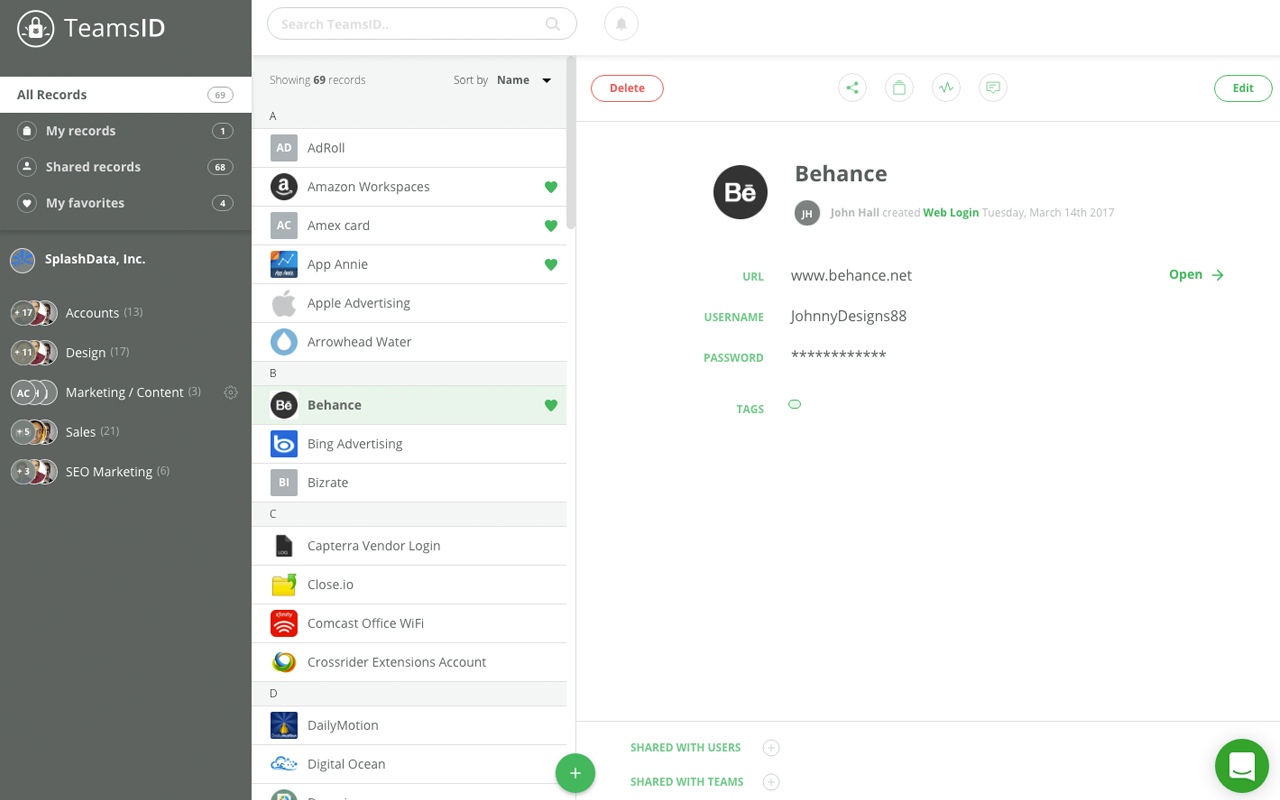Click the masked password field value
Viewport: 1280px width, 800px height.
pyautogui.click(x=838, y=355)
